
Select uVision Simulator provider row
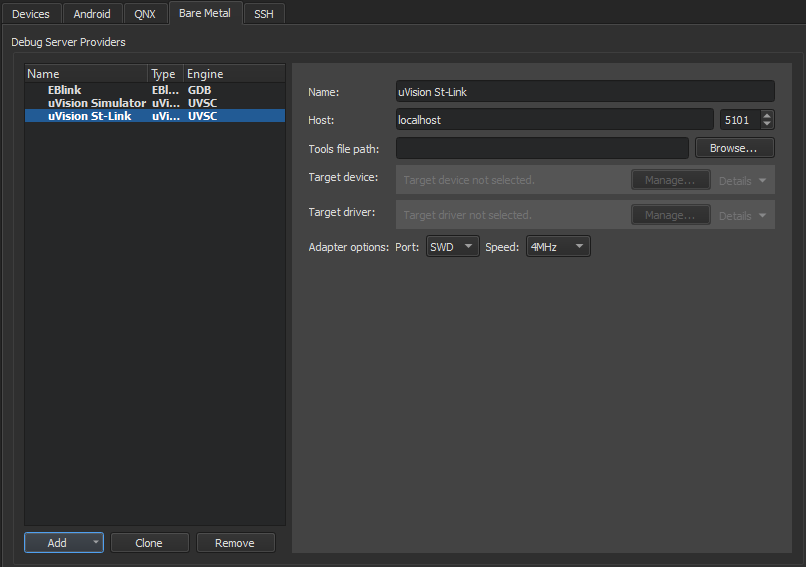click(96, 103)
